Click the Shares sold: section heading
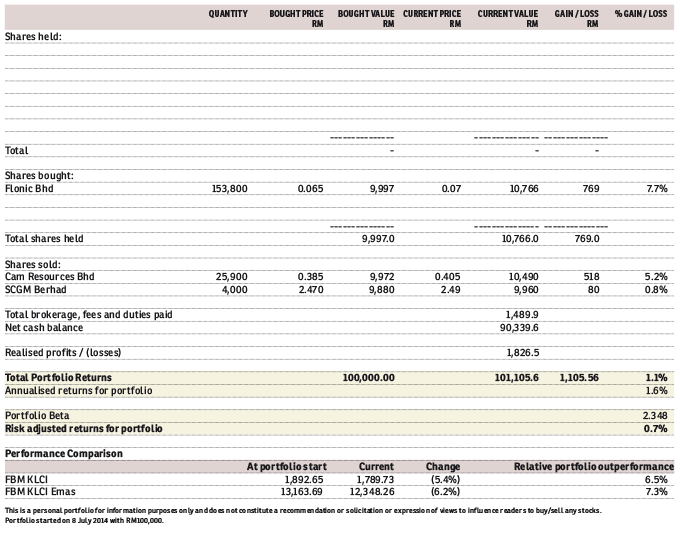Screen dimensions: 680x536 (34, 263)
